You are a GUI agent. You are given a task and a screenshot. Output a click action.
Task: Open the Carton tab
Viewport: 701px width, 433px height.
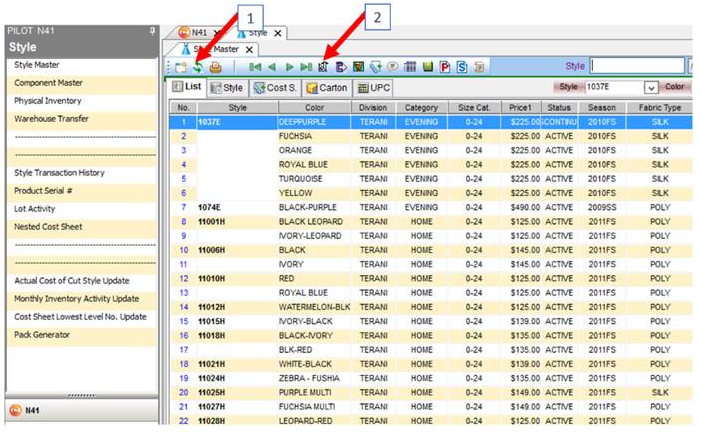pyautogui.click(x=327, y=88)
